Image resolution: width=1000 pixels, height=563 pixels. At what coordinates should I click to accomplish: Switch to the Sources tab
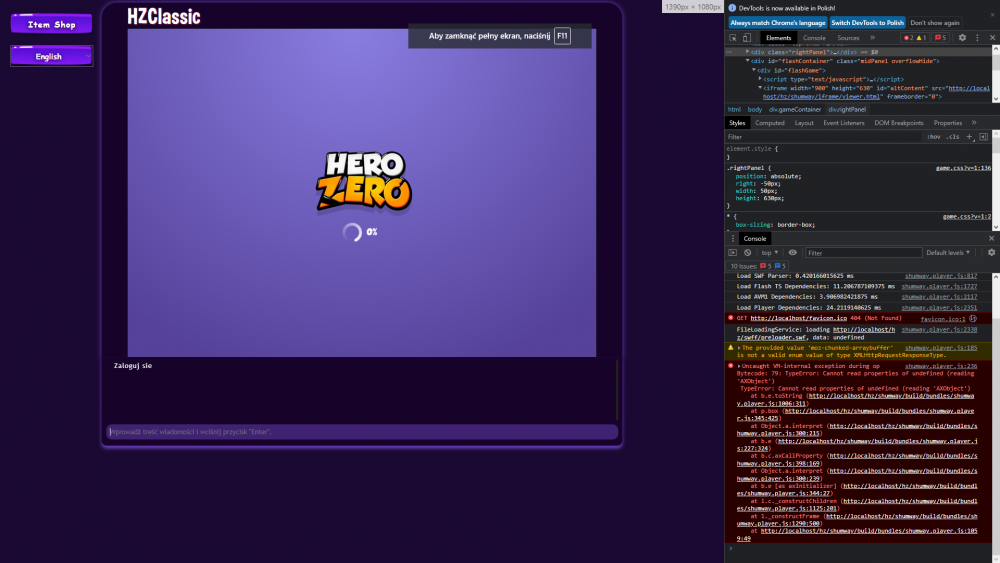(848, 38)
